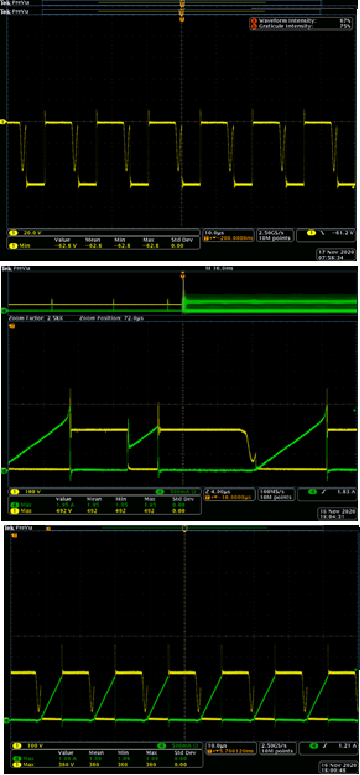The height and width of the screenshot is (775, 360).
Task: Click the green overview-window channel 4 marker
Action: click(4, 311)
